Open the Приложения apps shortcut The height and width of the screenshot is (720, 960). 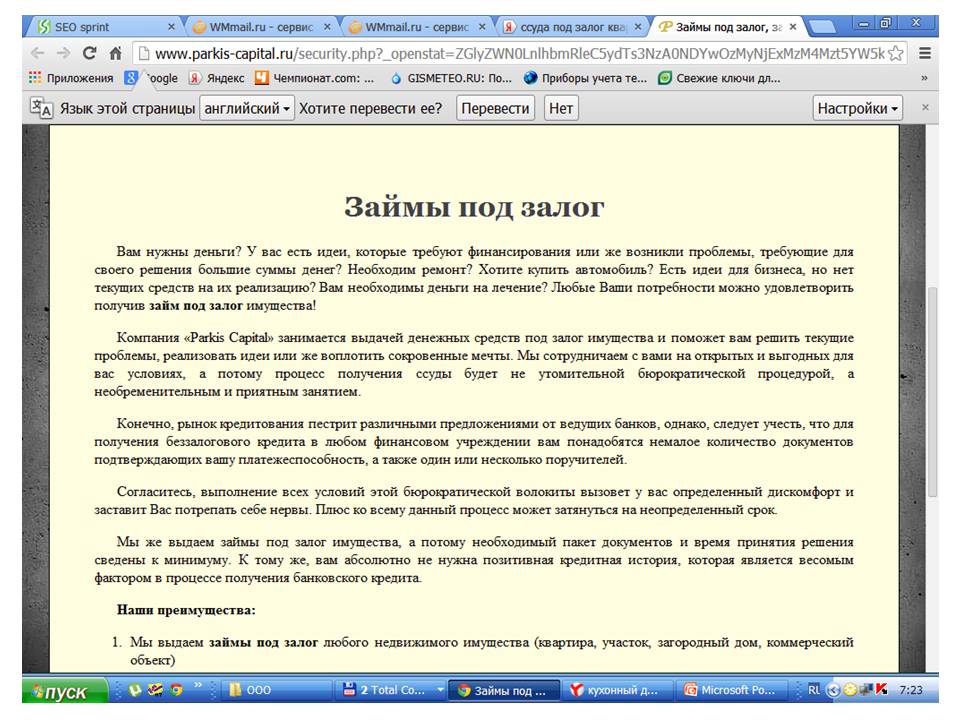point(71,78)
